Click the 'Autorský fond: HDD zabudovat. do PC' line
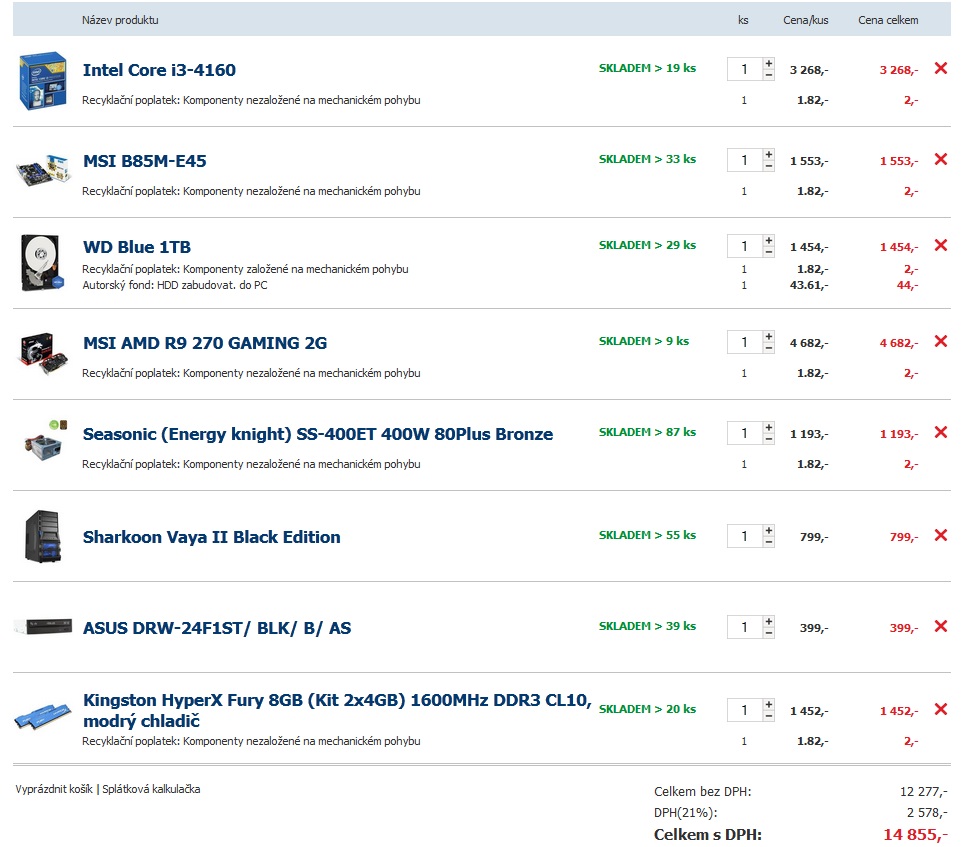 click(x=175, y=285)
